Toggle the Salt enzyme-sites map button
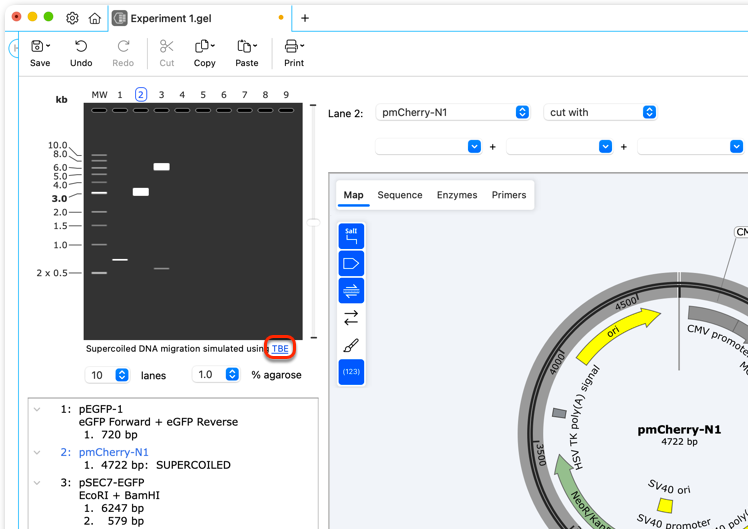The image size is (748, 529). (351, 236)
